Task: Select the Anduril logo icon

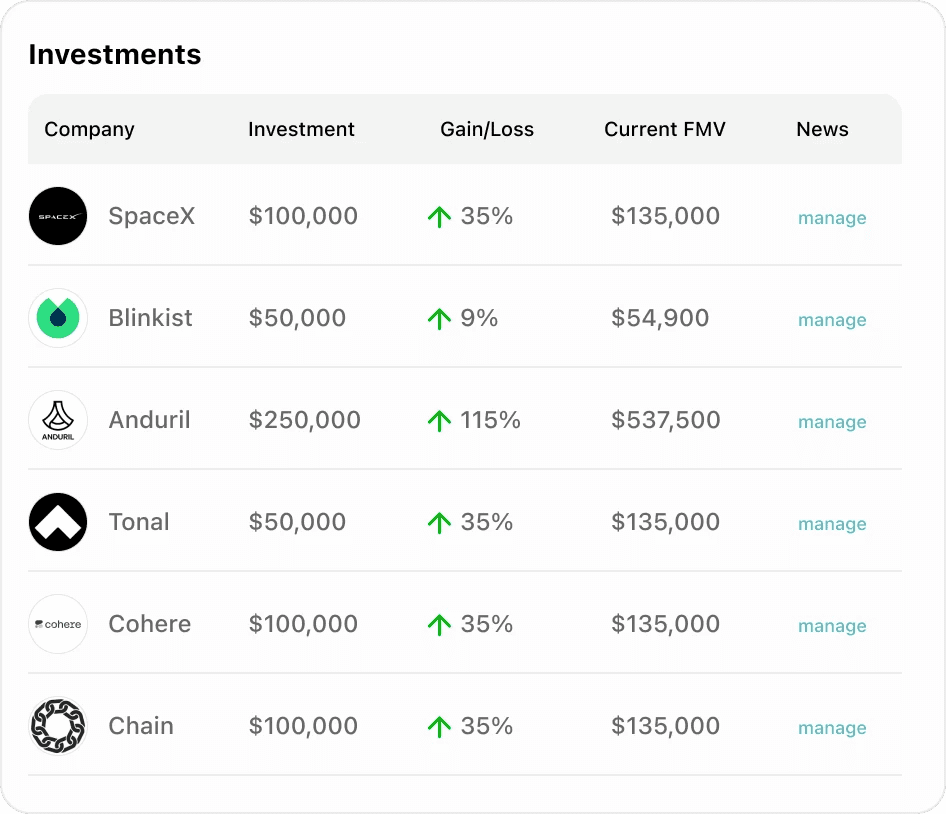Action: click(58, 420)
